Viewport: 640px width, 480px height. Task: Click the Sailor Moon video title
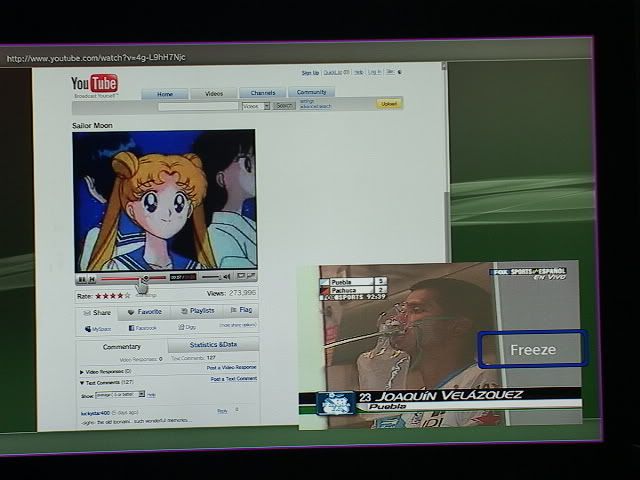pos(92,125)
